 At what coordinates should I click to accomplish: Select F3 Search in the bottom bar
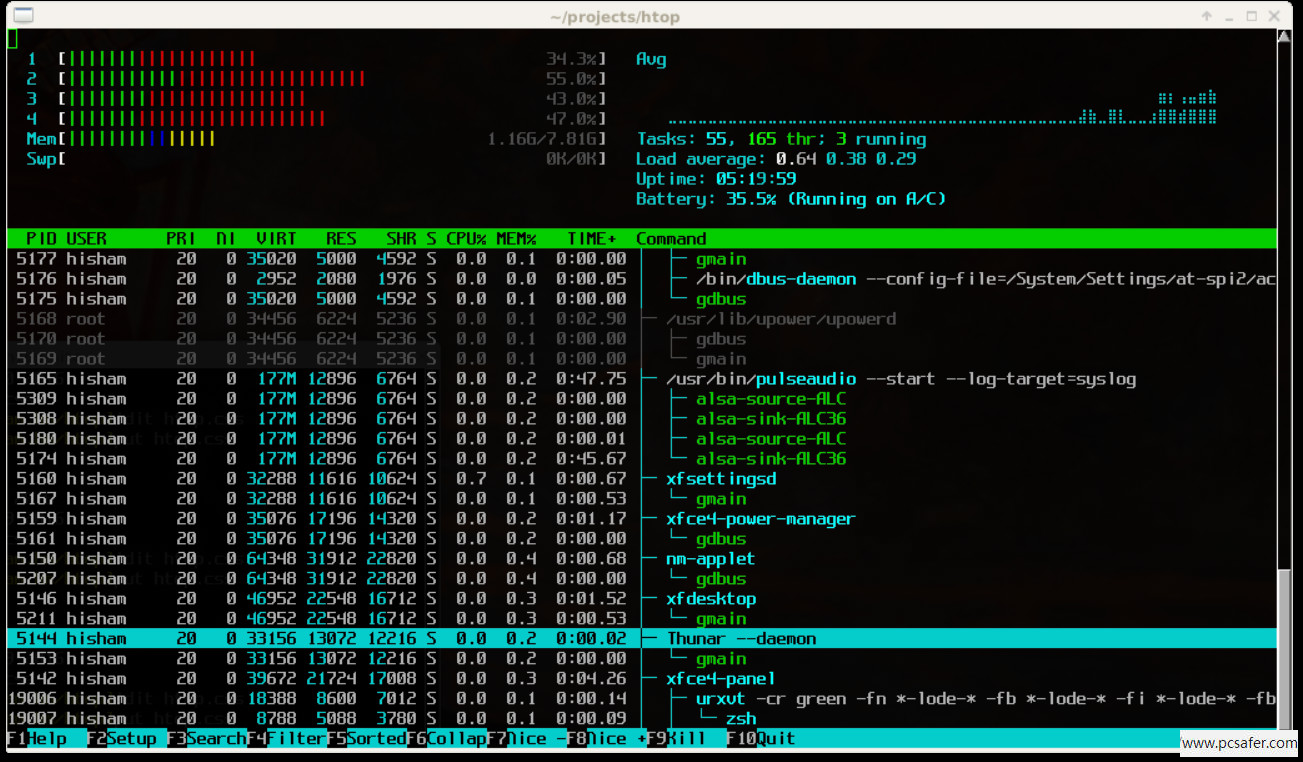pos(206,739)
